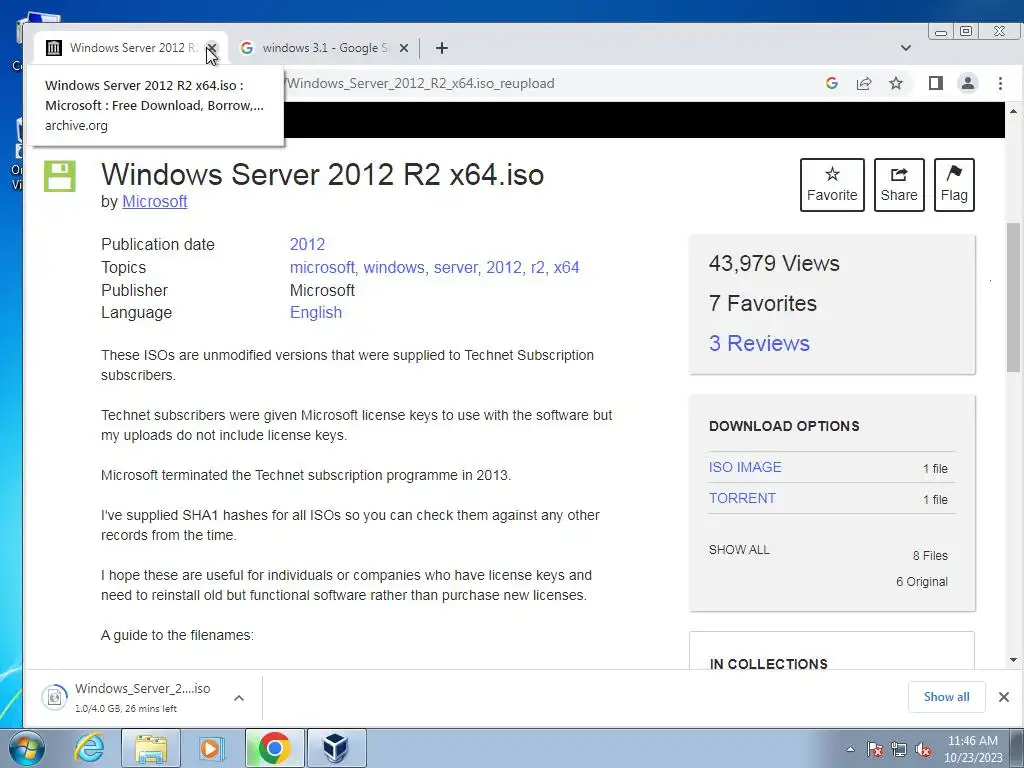The width and height of the screenshot is (1024, 768).
Task: Open VirtualBox from the taskbar
Action: [336, 748]
